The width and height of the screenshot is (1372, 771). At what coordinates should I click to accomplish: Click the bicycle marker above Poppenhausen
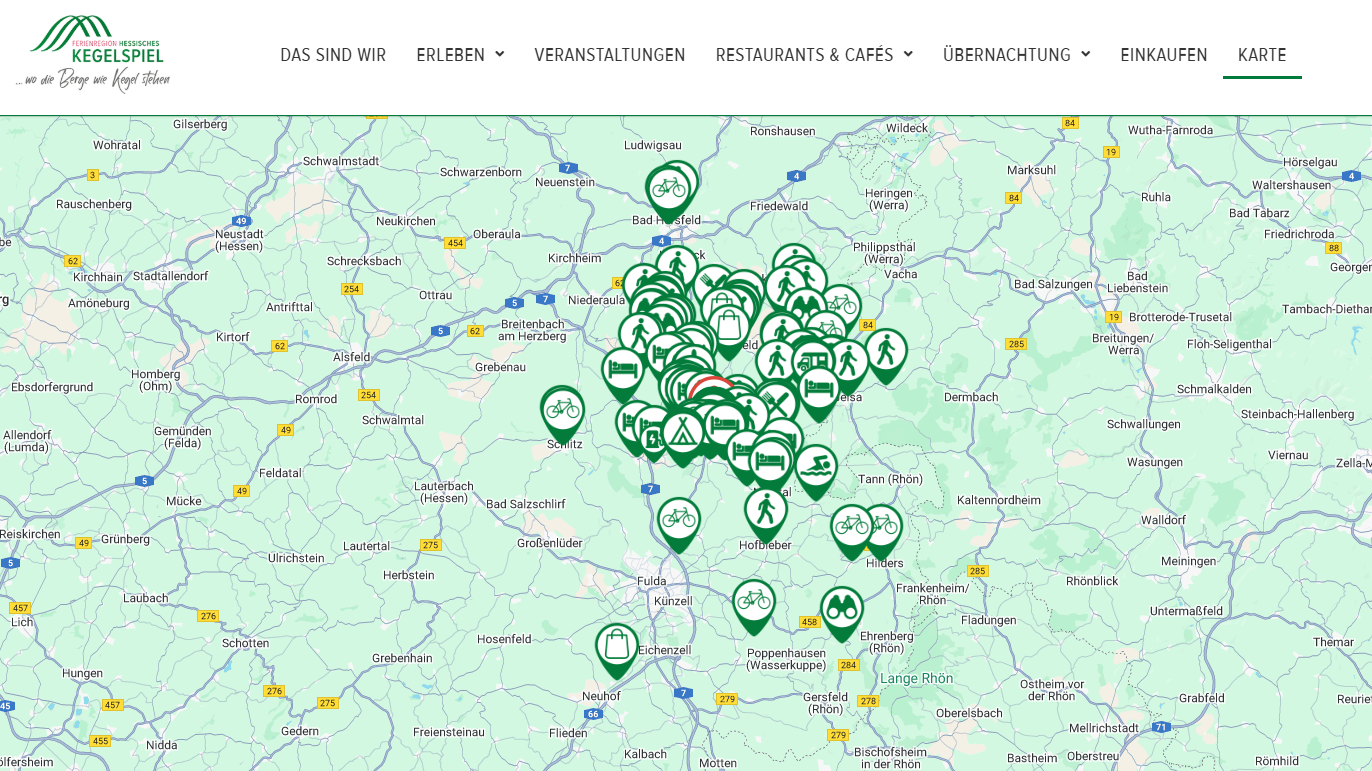[754, 601]
